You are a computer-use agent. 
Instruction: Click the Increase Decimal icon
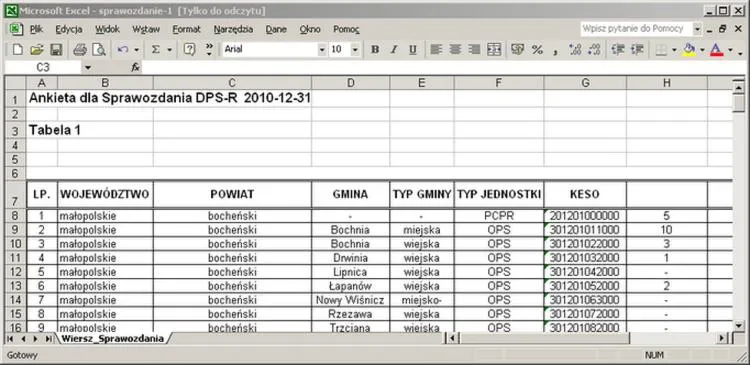point(575,49)
